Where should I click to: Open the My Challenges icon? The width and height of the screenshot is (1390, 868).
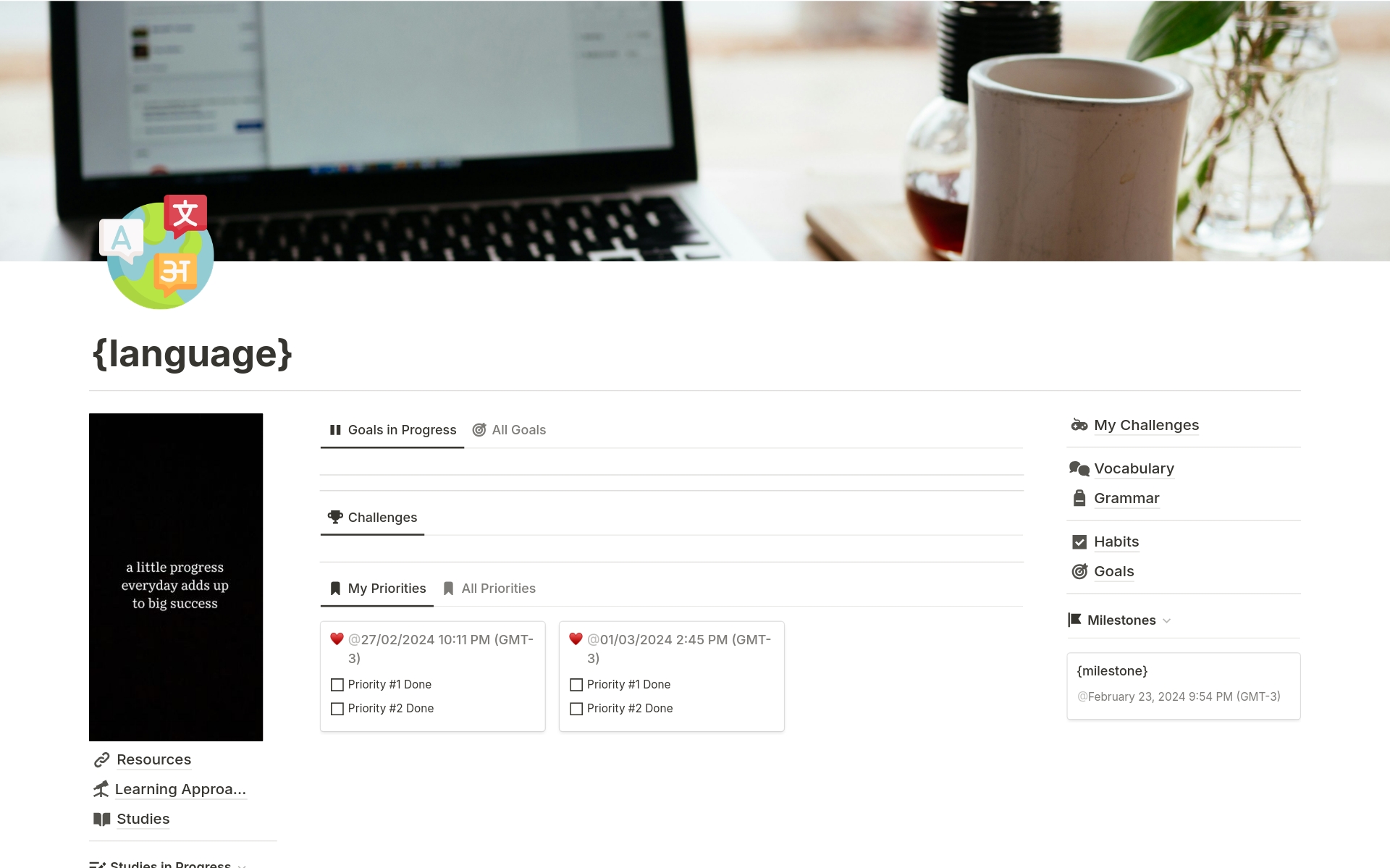click(1080, 424)
